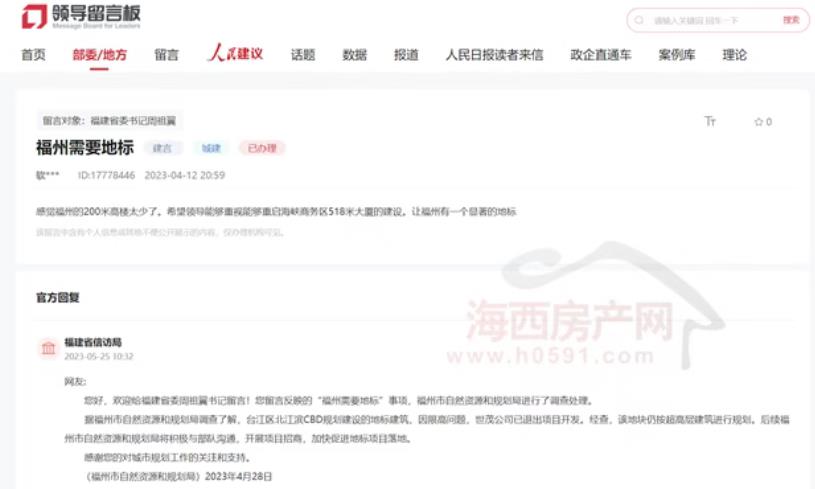This screenshot has width=815, height=489.
Task: Go to the 首页 home tab
Action: coord(33,55)
